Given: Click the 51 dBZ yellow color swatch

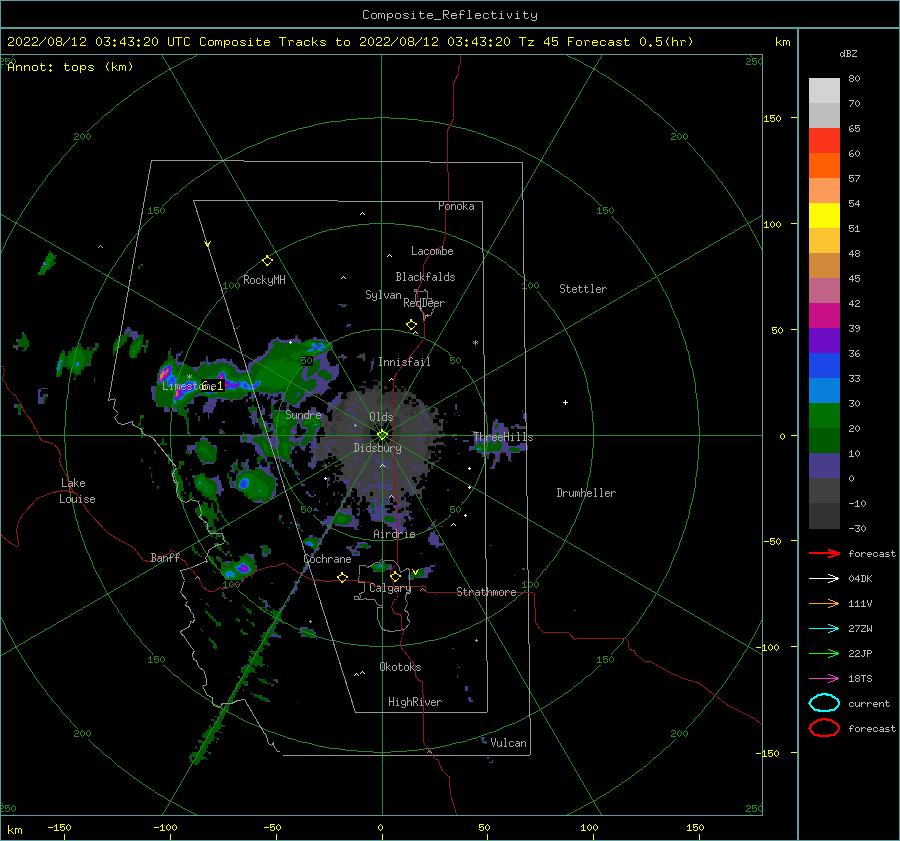Looking at the screenshot, I should 824,215.
